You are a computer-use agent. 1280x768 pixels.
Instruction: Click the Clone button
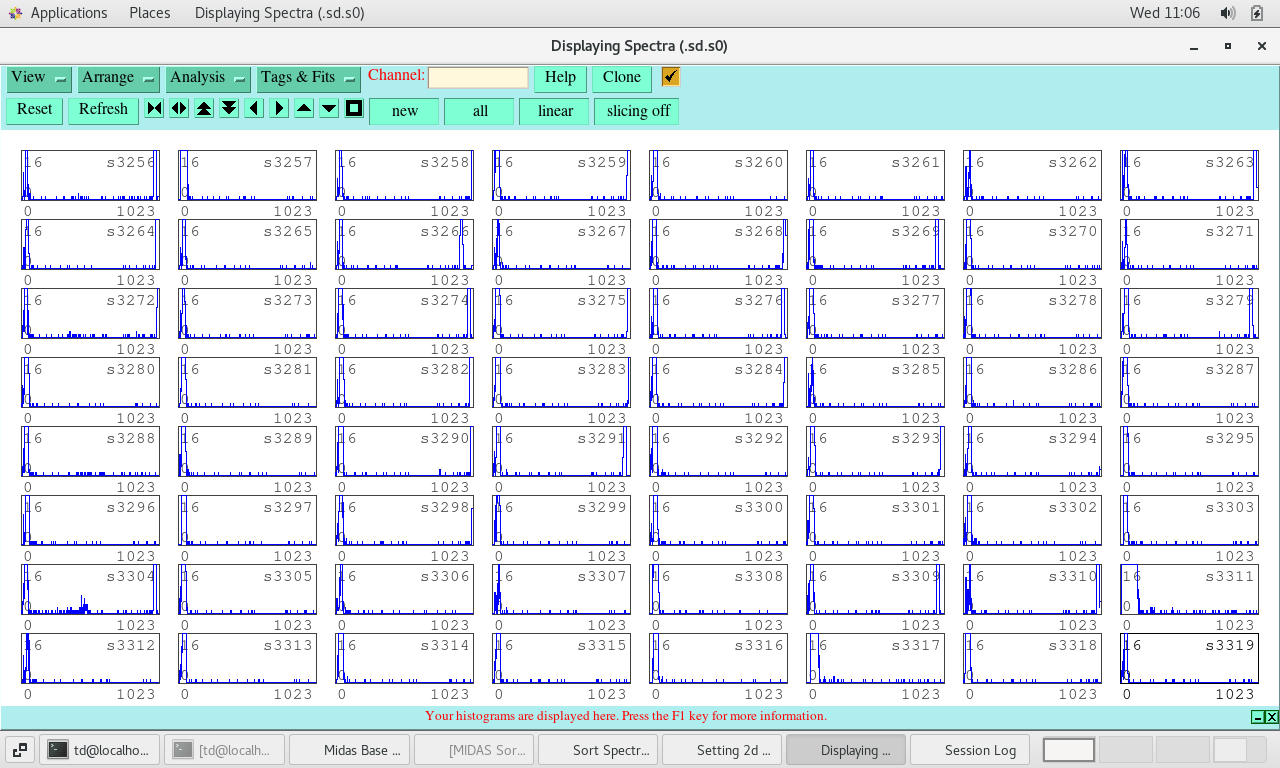621,78
